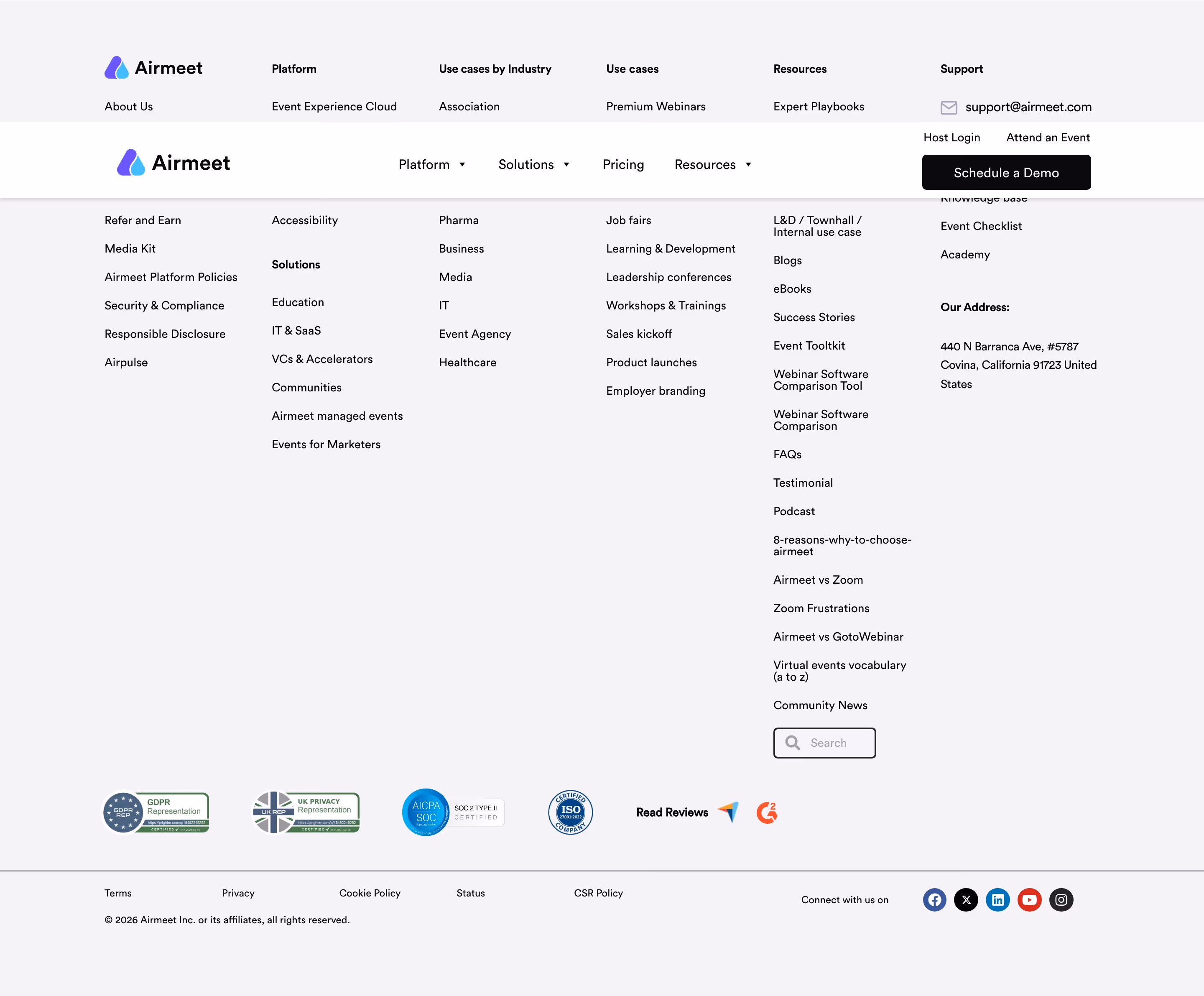Open the Privacy link in bottom bar

tap(238, 893)
